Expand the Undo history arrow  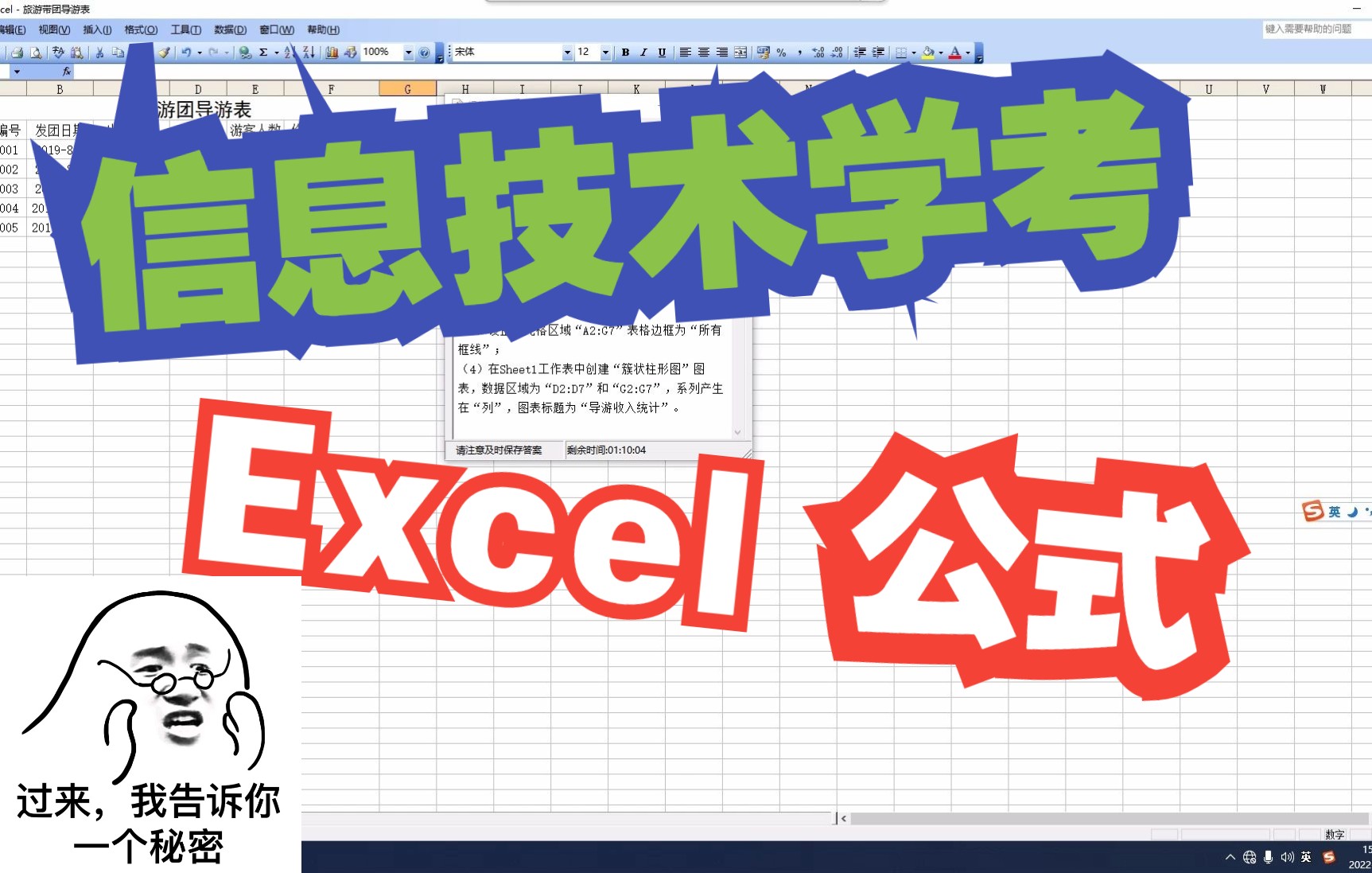click(200, 53)
